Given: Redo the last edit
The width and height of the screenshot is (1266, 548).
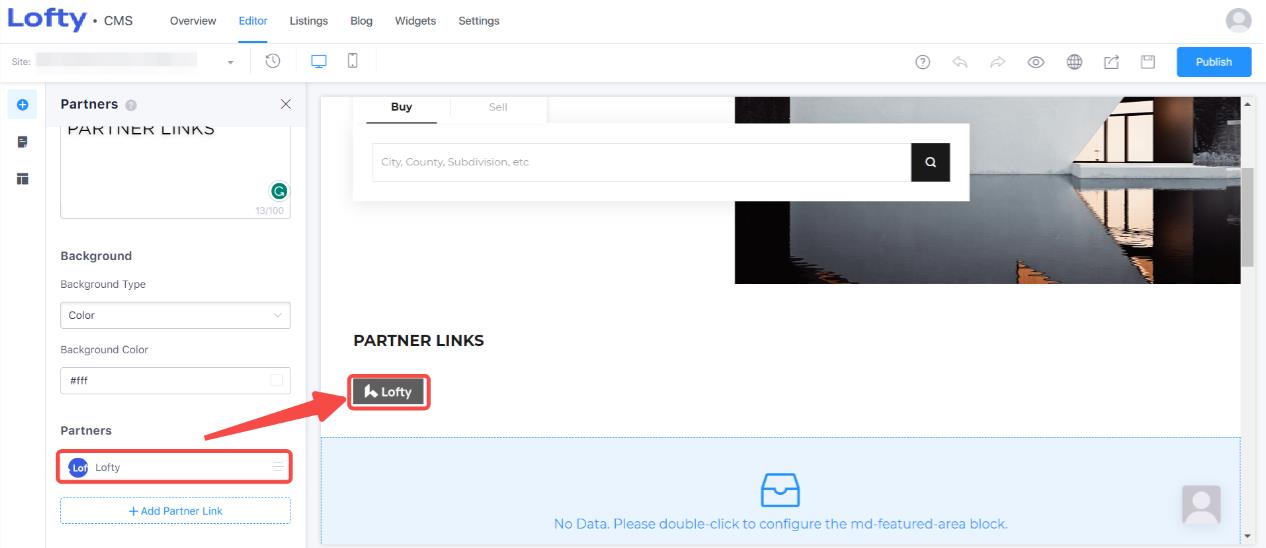Looking at the screenshot, I should coord(997,62).
